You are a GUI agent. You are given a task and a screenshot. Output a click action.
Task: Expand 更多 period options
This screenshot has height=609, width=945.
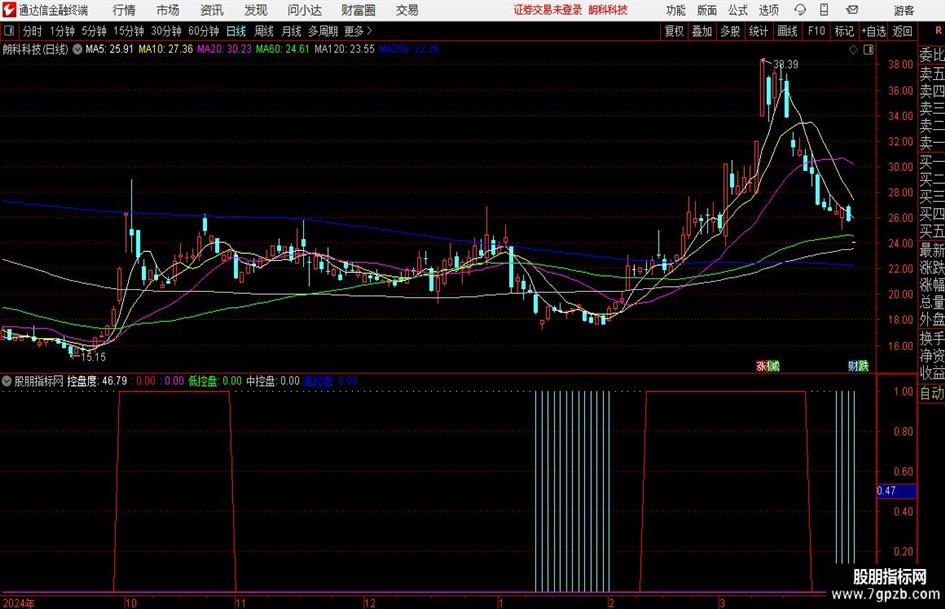click(x=358, y=31)
